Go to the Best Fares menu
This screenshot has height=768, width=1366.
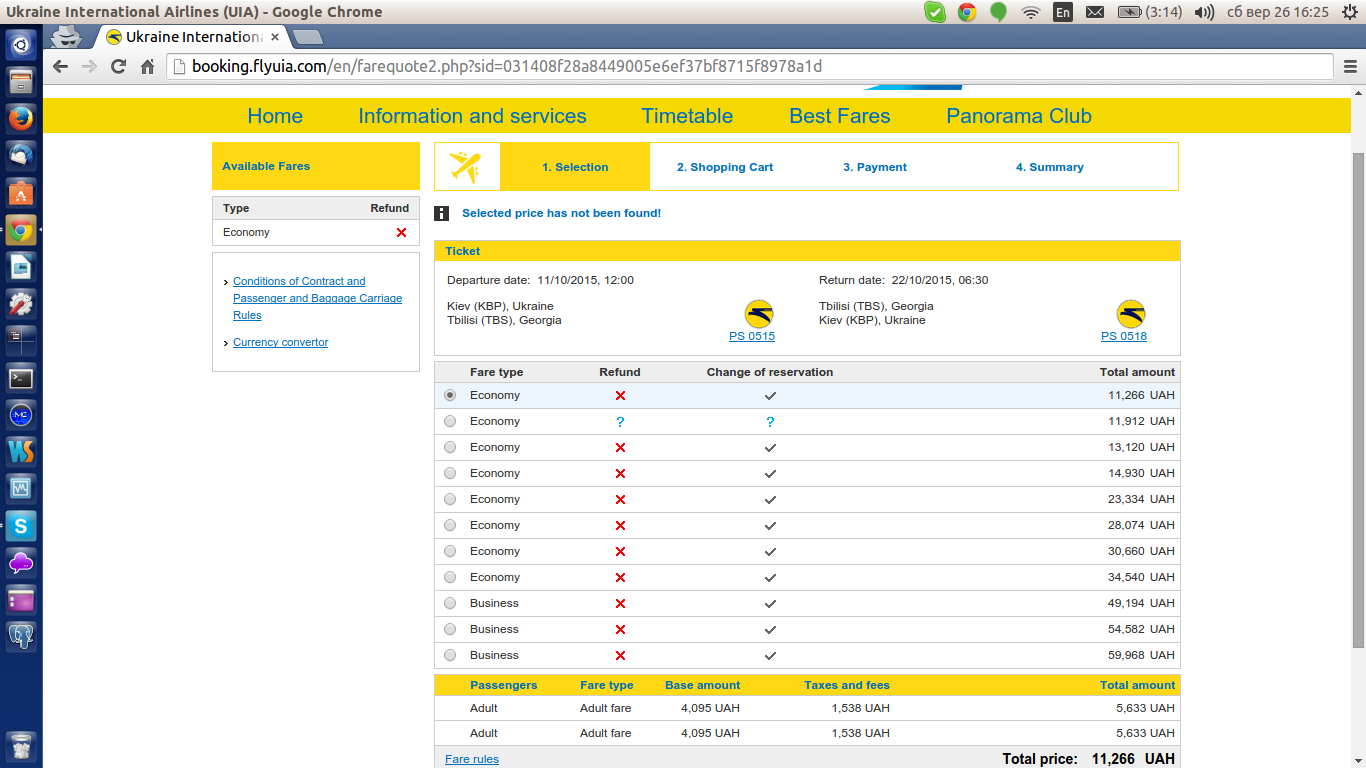(839, 116)
